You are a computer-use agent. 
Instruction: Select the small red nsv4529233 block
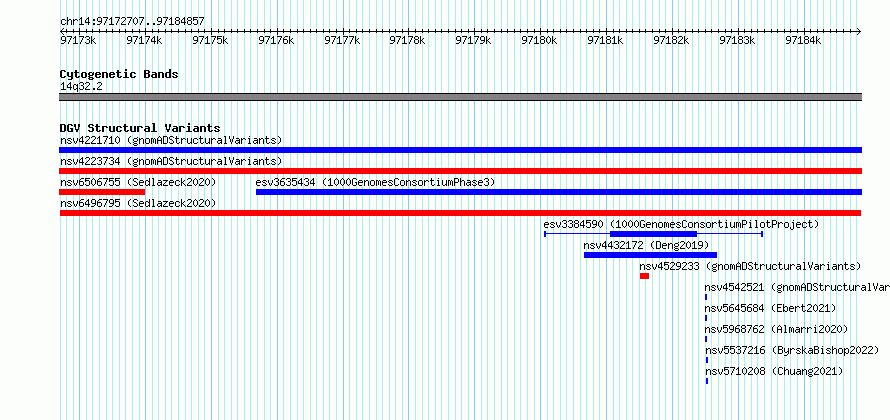point(644,276)
